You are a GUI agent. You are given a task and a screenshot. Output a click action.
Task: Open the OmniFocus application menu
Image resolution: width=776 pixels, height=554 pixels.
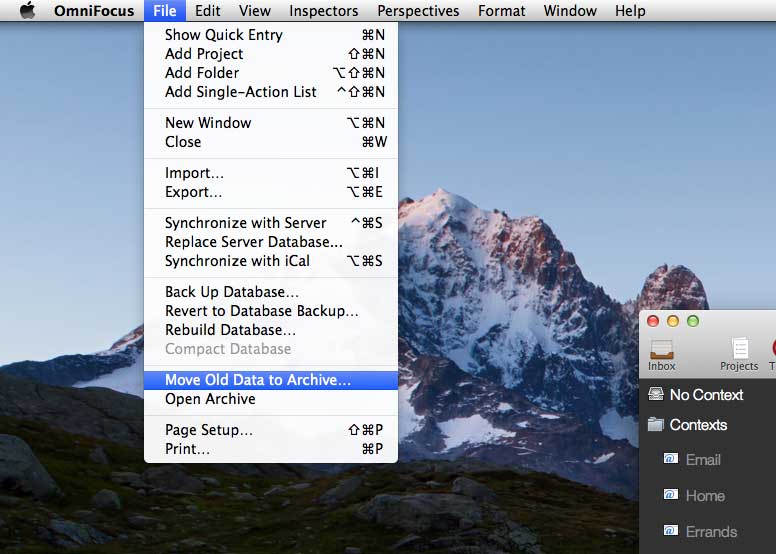94,10
